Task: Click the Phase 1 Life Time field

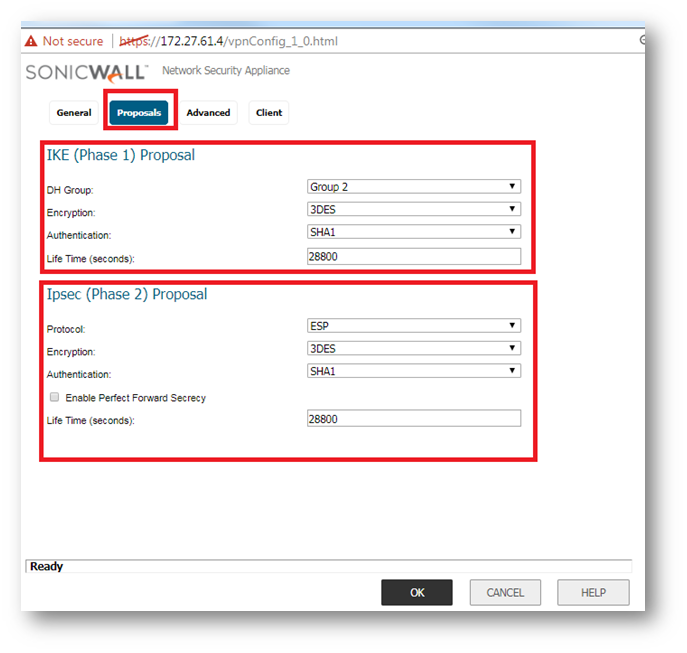Action: 413,257
